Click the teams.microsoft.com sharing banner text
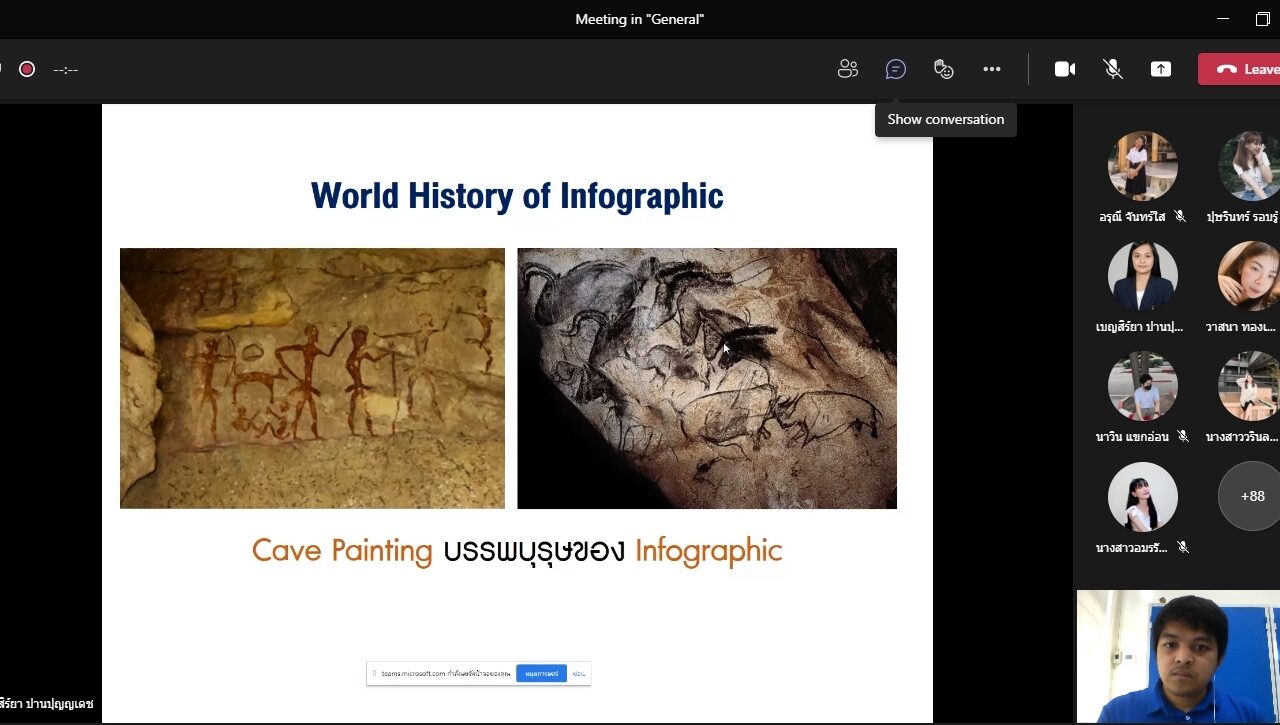 446,674
